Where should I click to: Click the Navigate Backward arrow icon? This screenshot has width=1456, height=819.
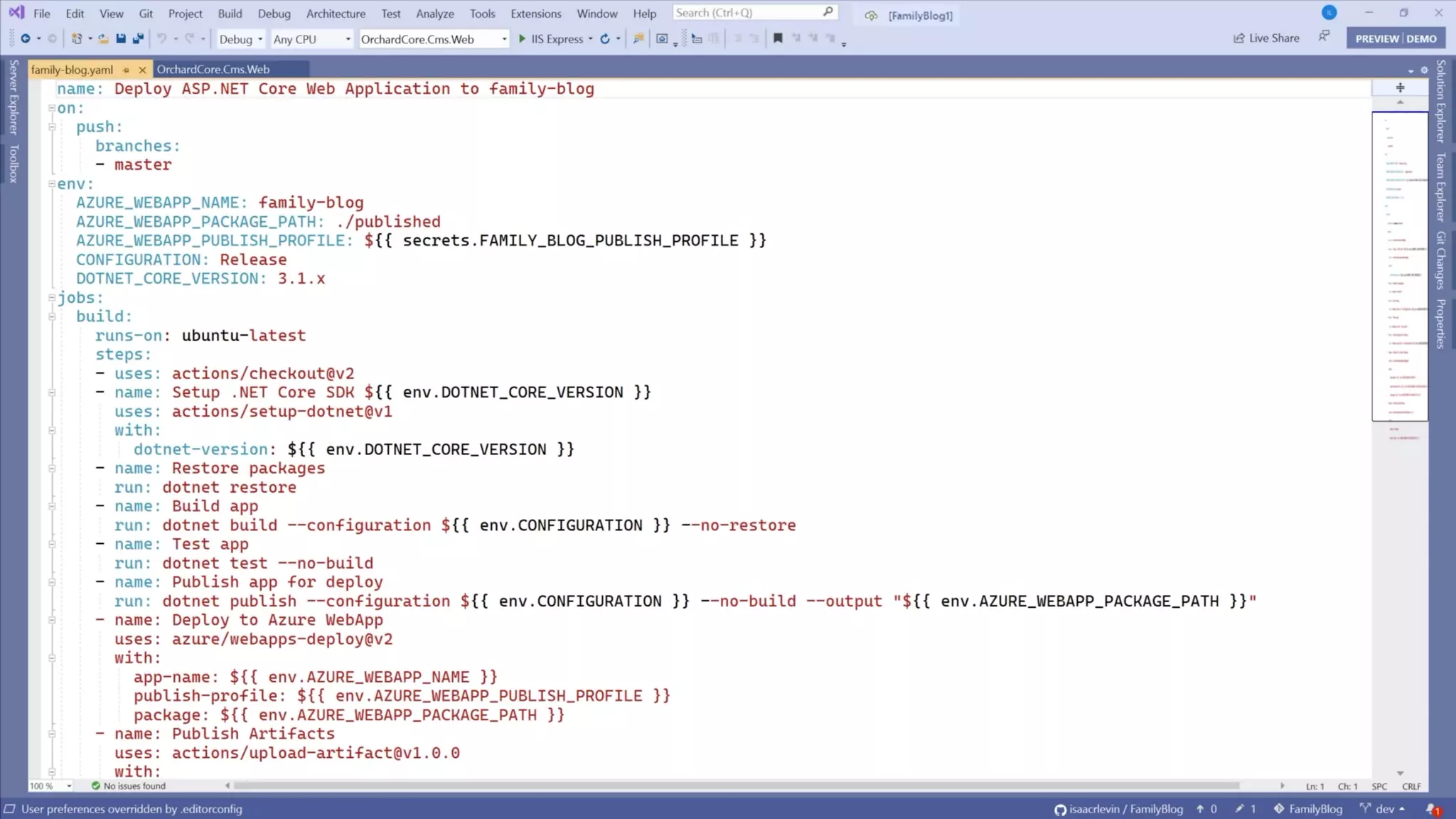pos(26,38)
